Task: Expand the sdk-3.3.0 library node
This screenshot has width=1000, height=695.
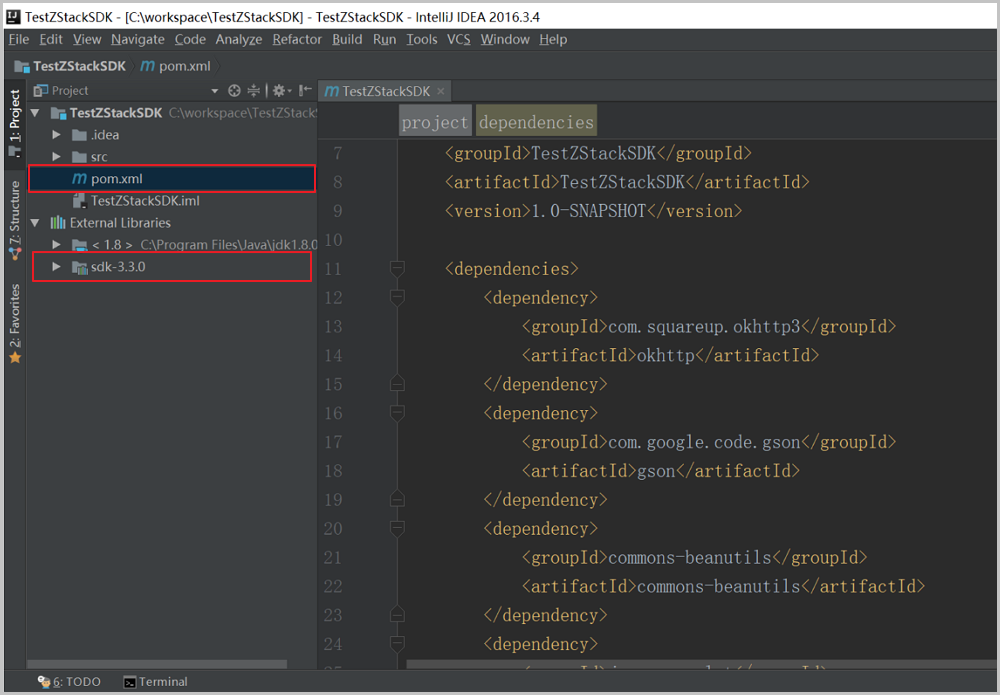Action: (57, 267)
